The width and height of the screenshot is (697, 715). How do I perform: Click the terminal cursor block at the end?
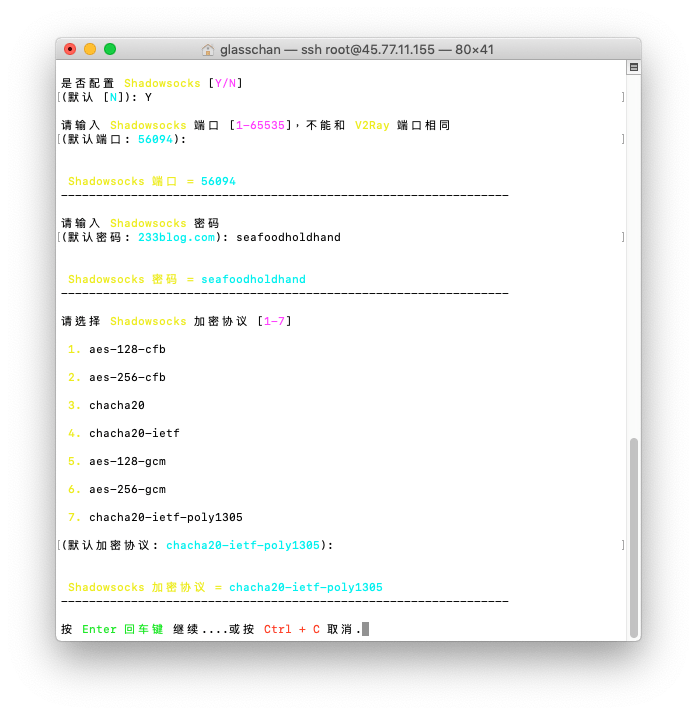[366, 629]
